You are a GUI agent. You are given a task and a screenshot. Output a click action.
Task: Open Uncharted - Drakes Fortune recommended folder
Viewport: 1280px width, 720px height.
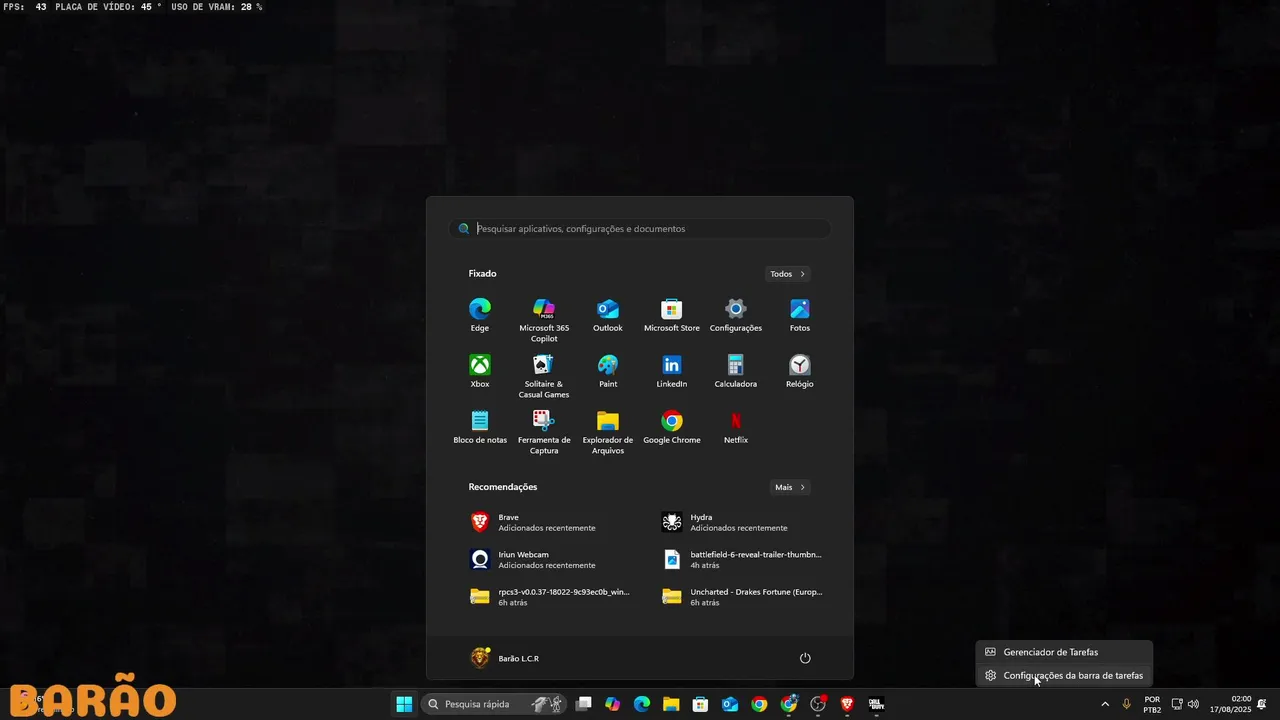(741, 597)
